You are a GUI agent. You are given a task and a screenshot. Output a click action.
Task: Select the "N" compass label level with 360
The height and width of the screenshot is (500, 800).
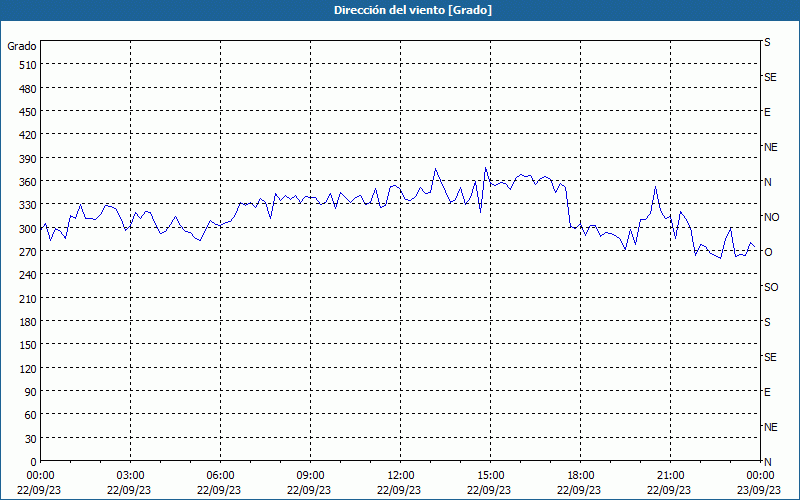pos(767,182)
